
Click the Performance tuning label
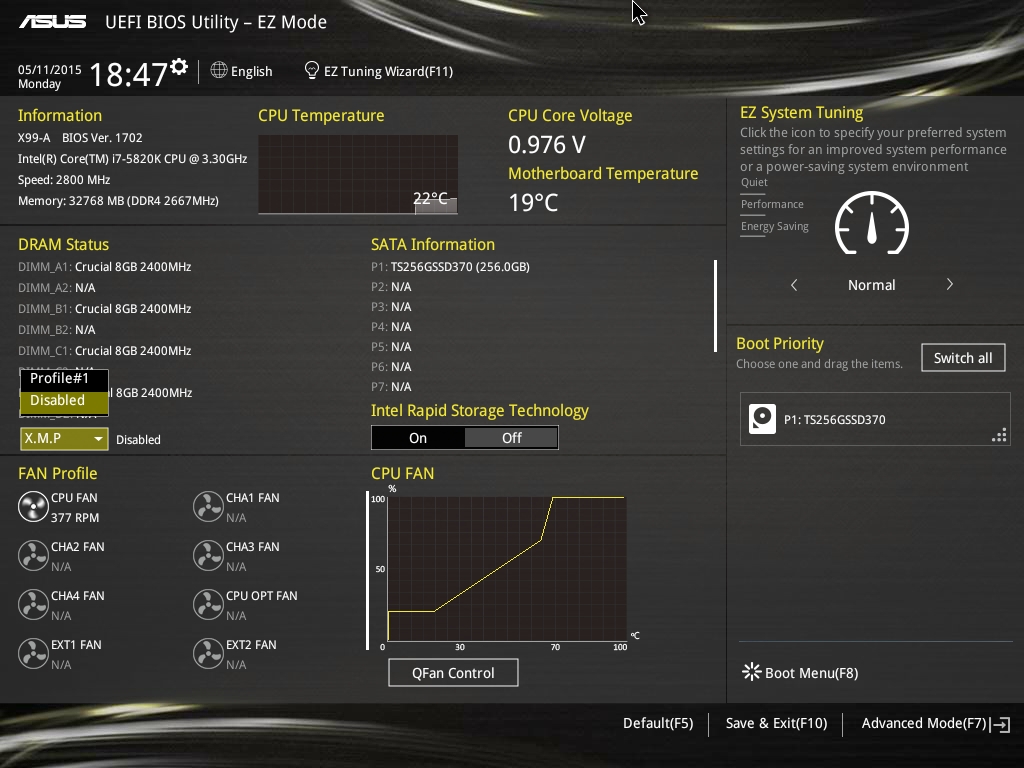click(772, 204)
